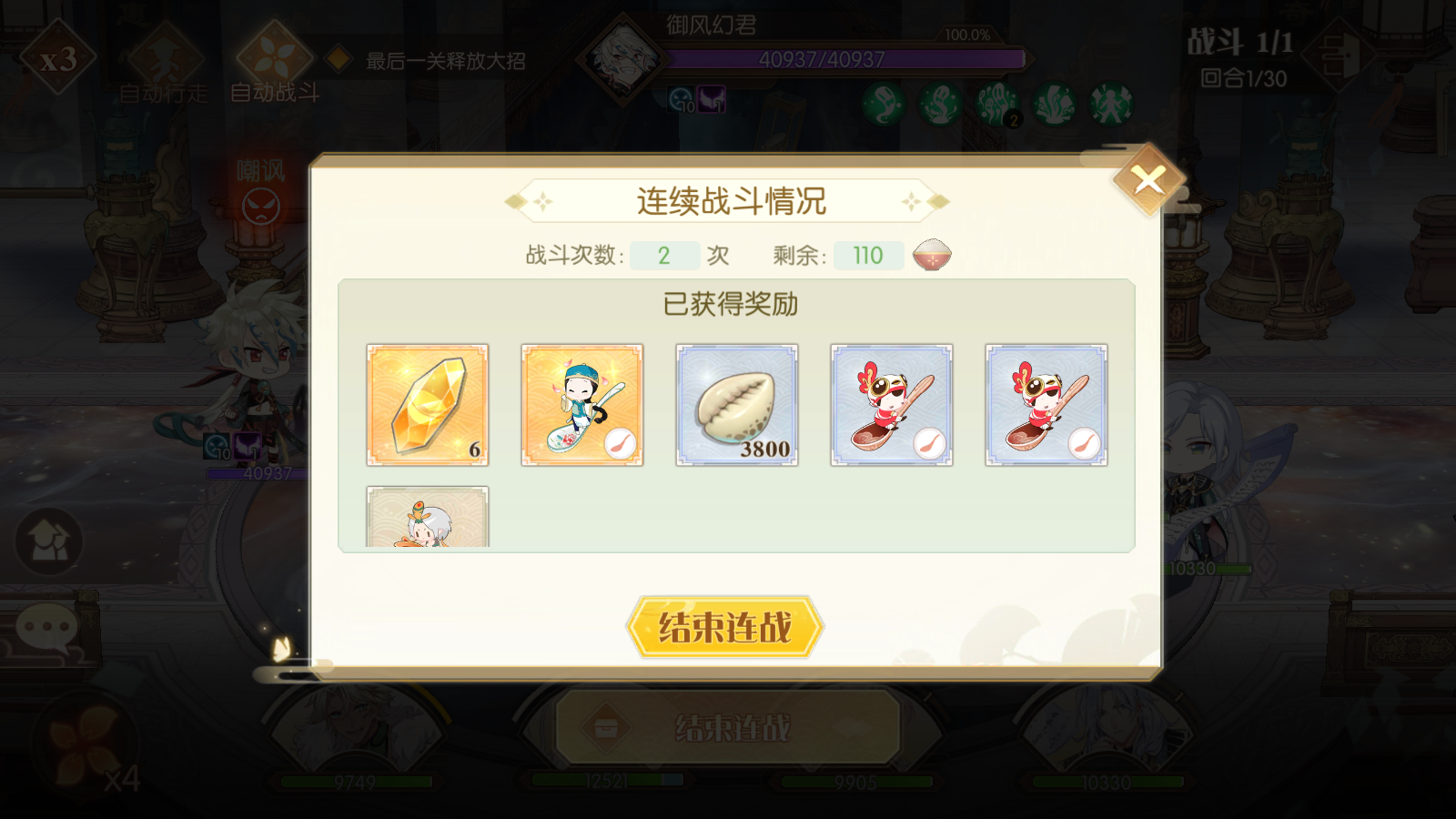
Task: Click the boss purple health bar
Action: 845,60
